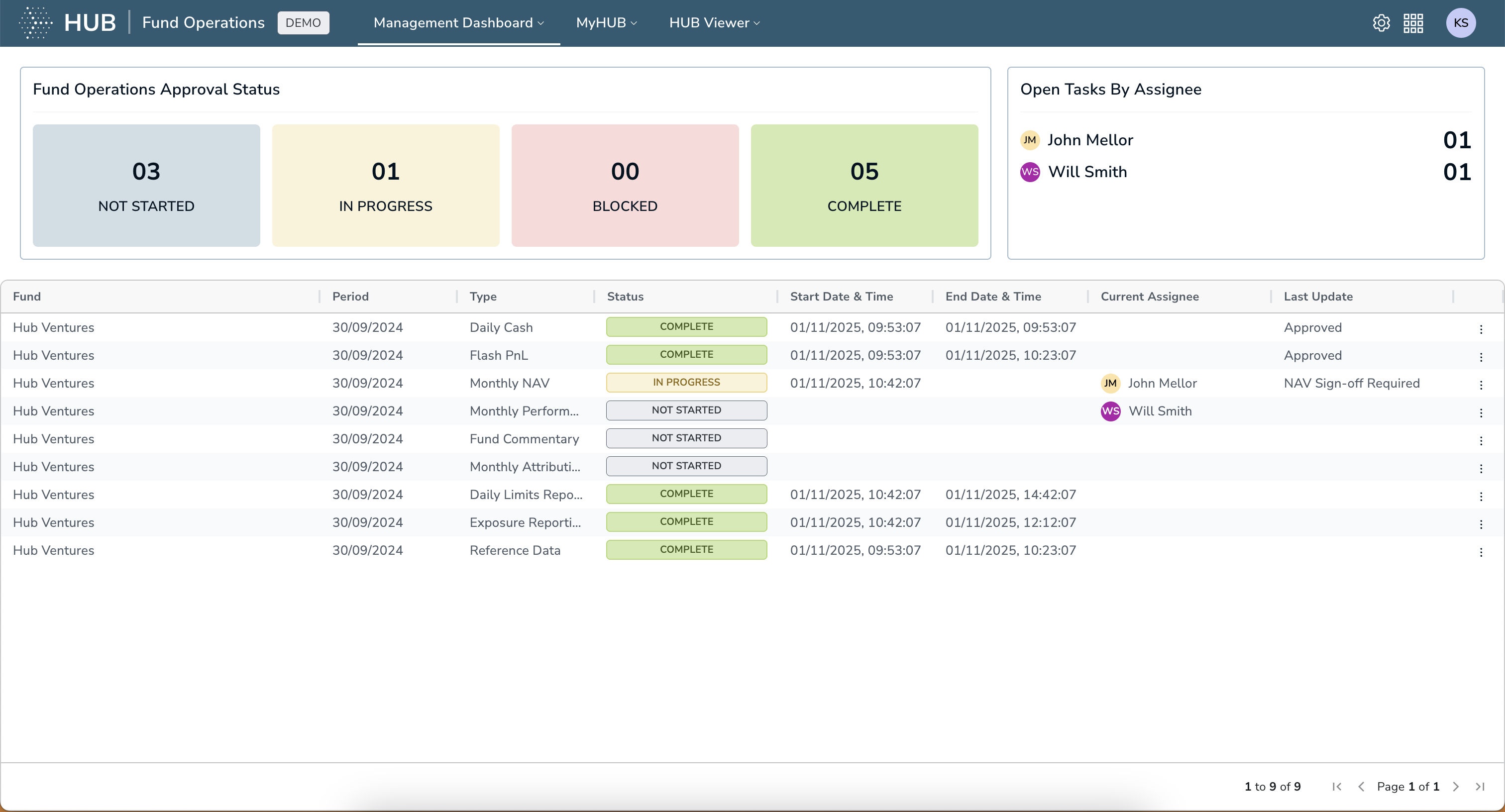Go to previous page arrow
Screen dimensions: 1505x812
[1361, 786]
